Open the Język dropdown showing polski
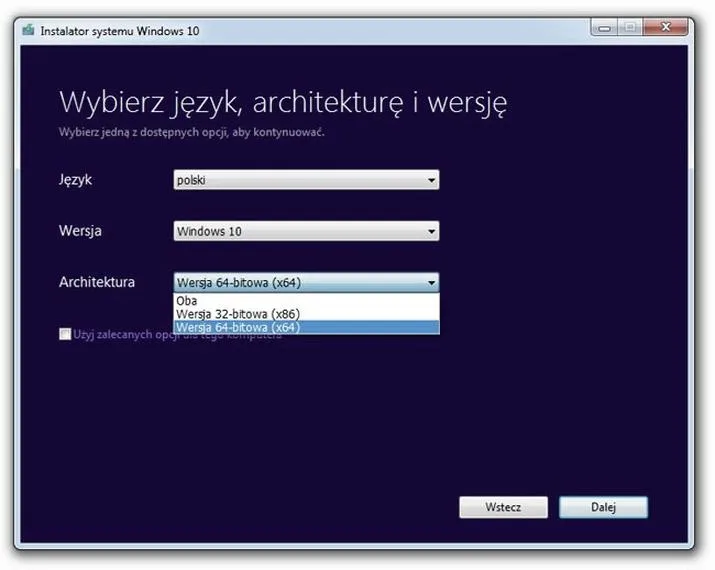The width and height of the screenshot is (715, 570). click(x=306, y=180)
